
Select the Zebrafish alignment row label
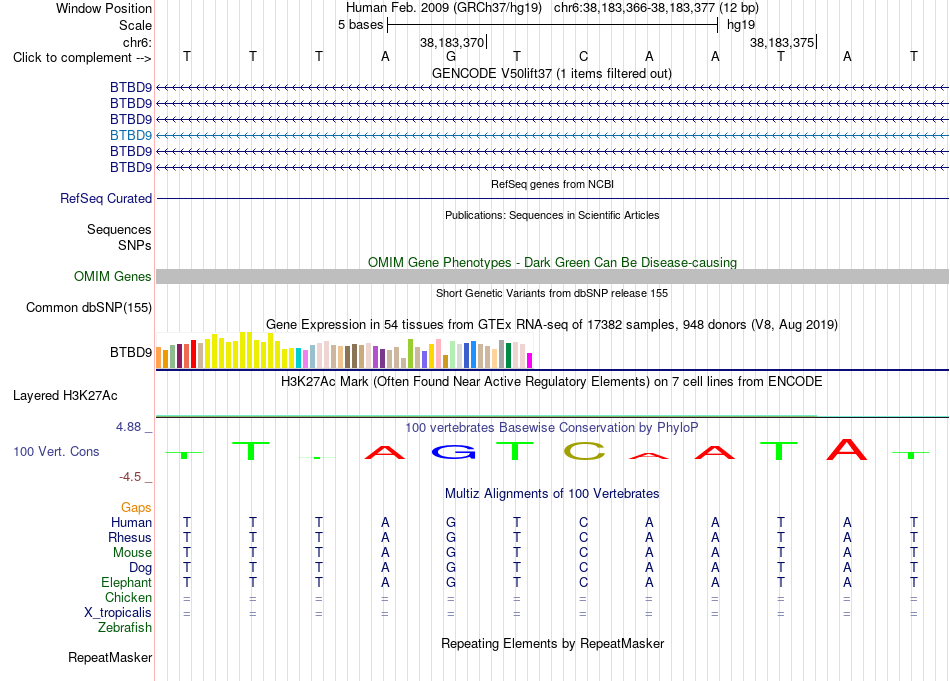point(125,627)
